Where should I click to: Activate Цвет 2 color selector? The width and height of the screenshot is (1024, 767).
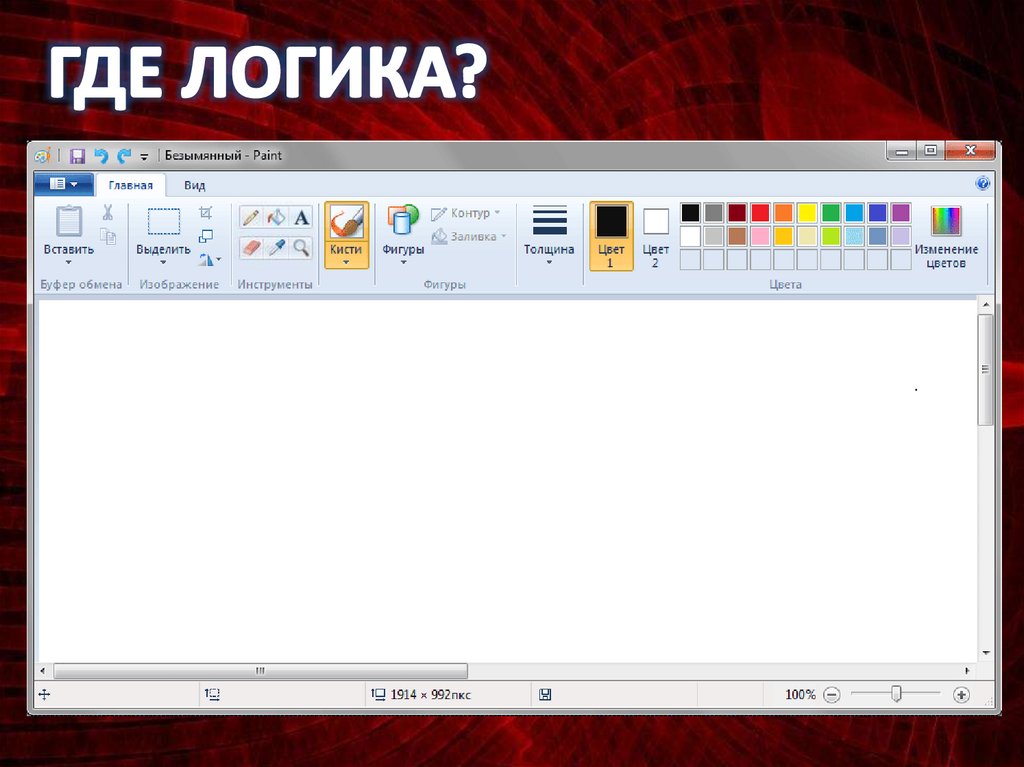656,236
